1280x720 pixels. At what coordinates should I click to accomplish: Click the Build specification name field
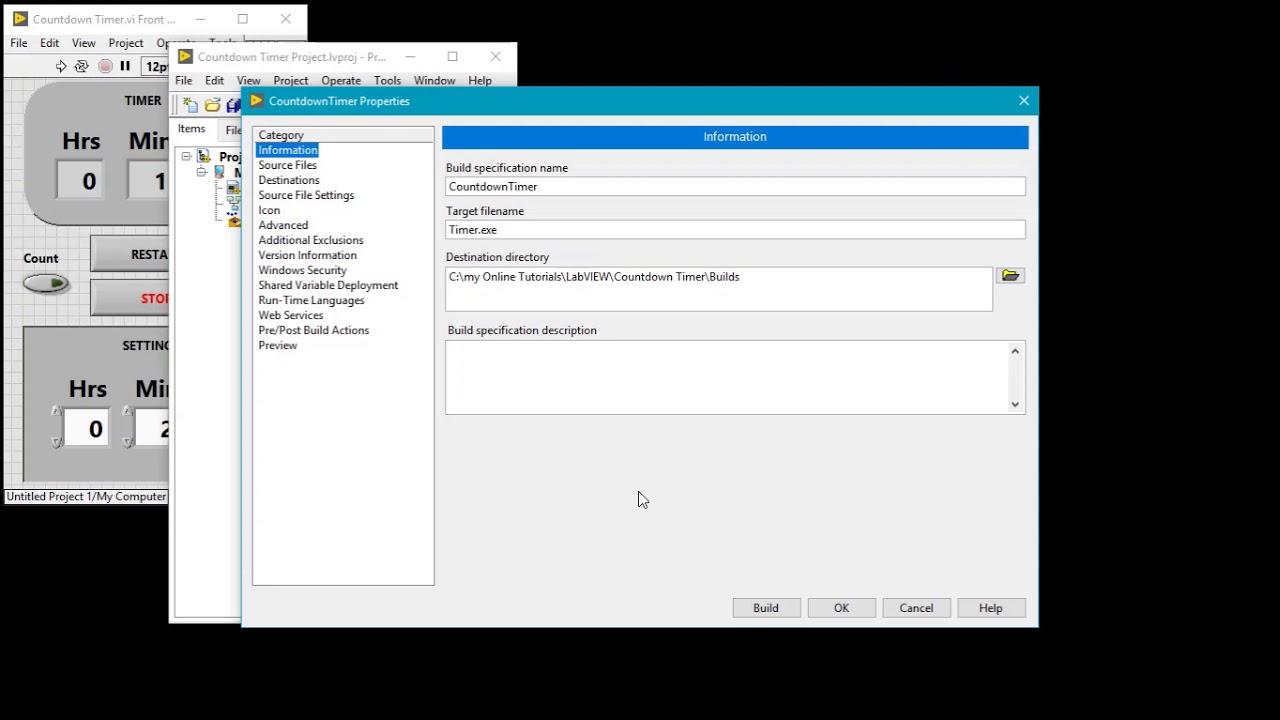click(x=735, y=187)
